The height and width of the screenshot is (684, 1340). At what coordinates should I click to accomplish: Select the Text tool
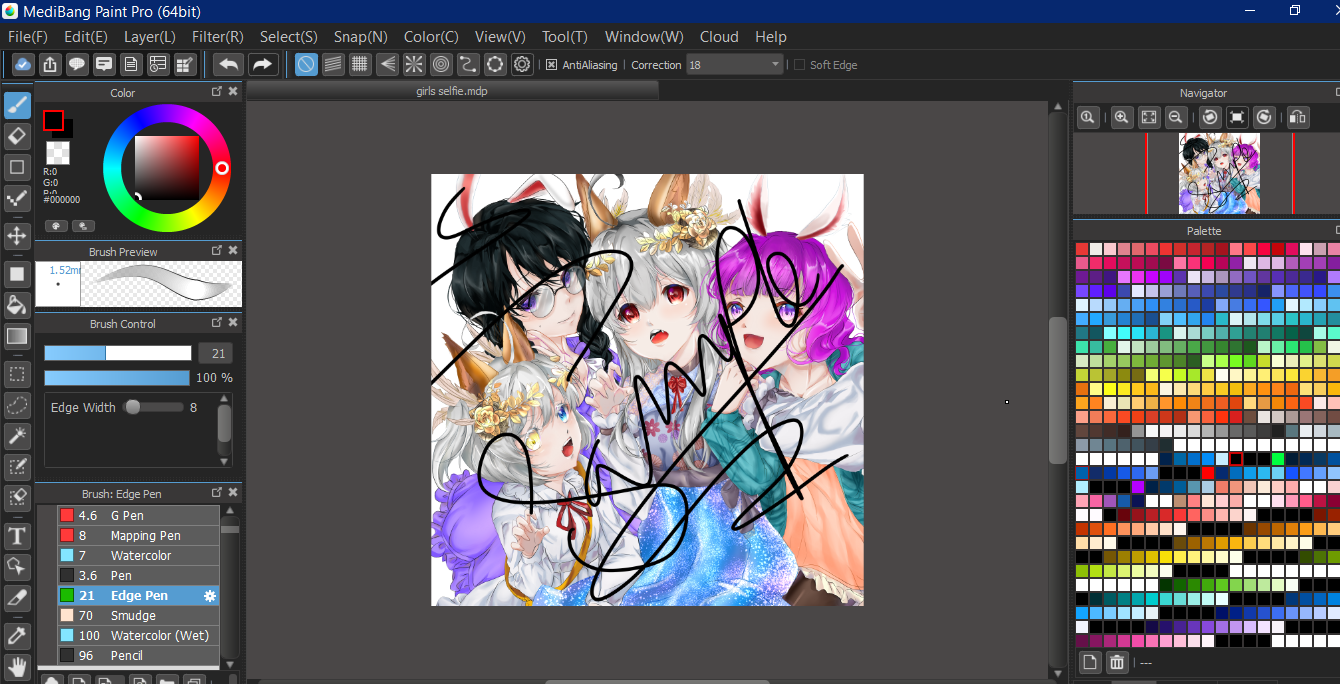(x=16, y=536)
